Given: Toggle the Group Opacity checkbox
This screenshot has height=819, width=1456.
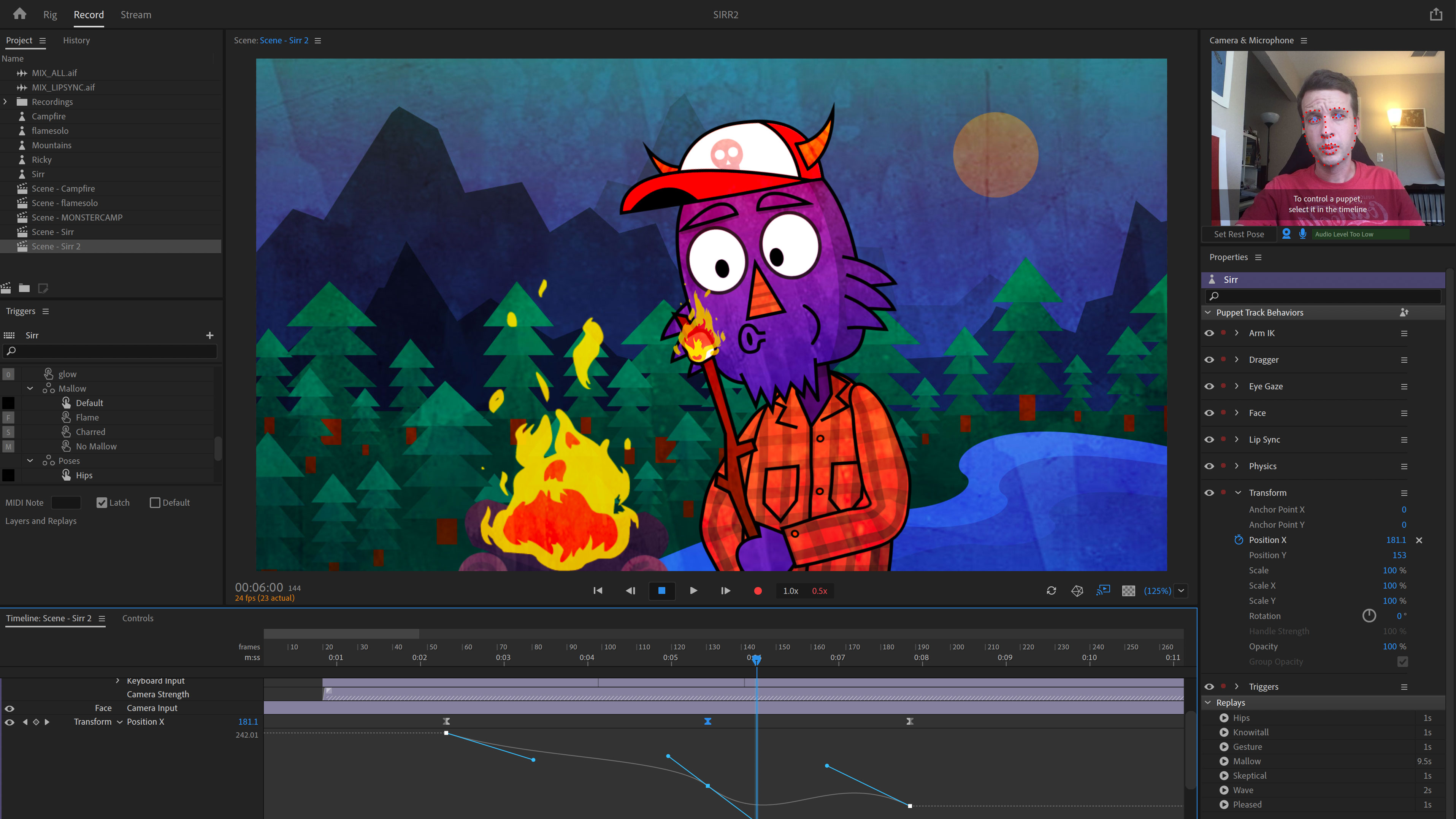Looking at the screenshot, I should point(1403,661).
